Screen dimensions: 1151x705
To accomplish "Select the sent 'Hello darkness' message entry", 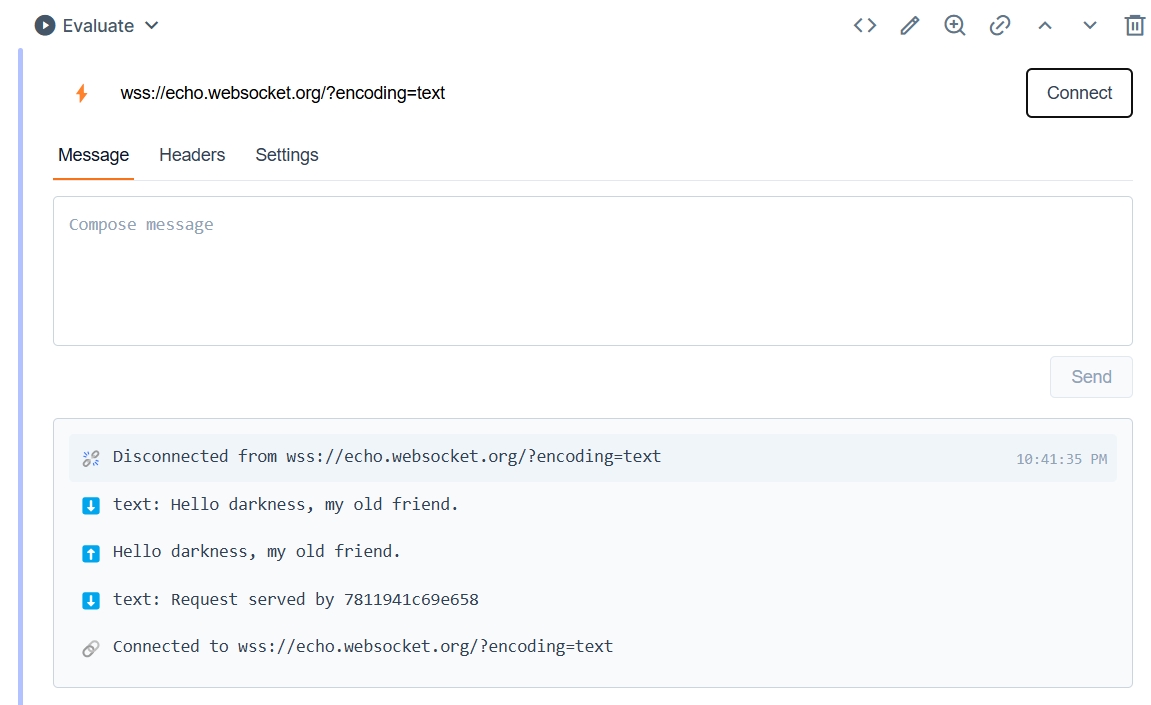I will pyautogui.click(x=257, y=552).
